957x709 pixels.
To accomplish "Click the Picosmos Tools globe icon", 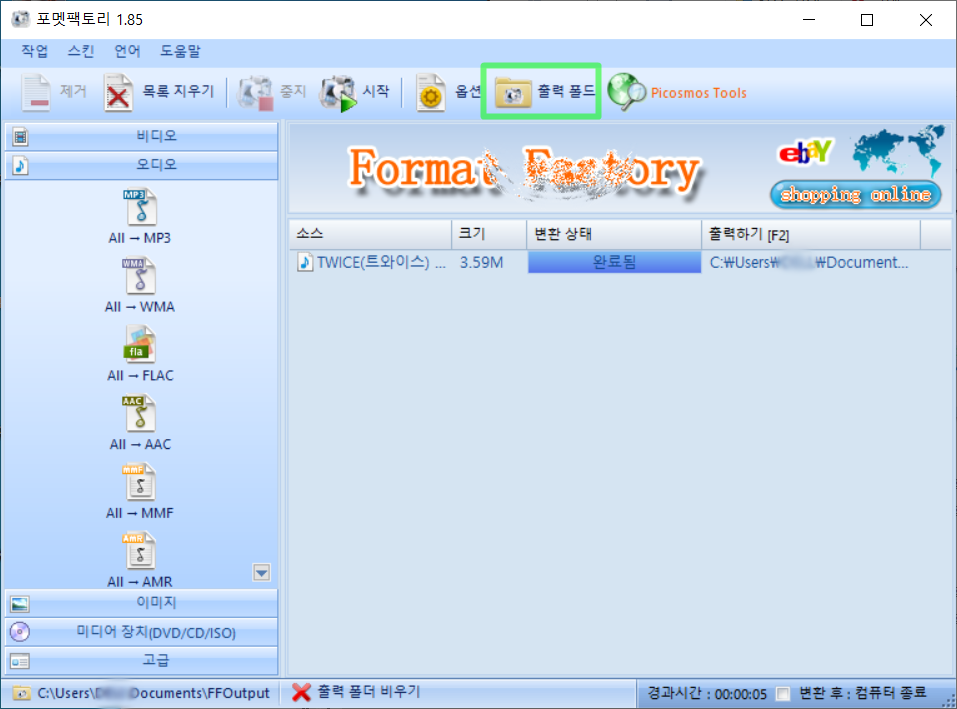I will (x=626, y=92).
